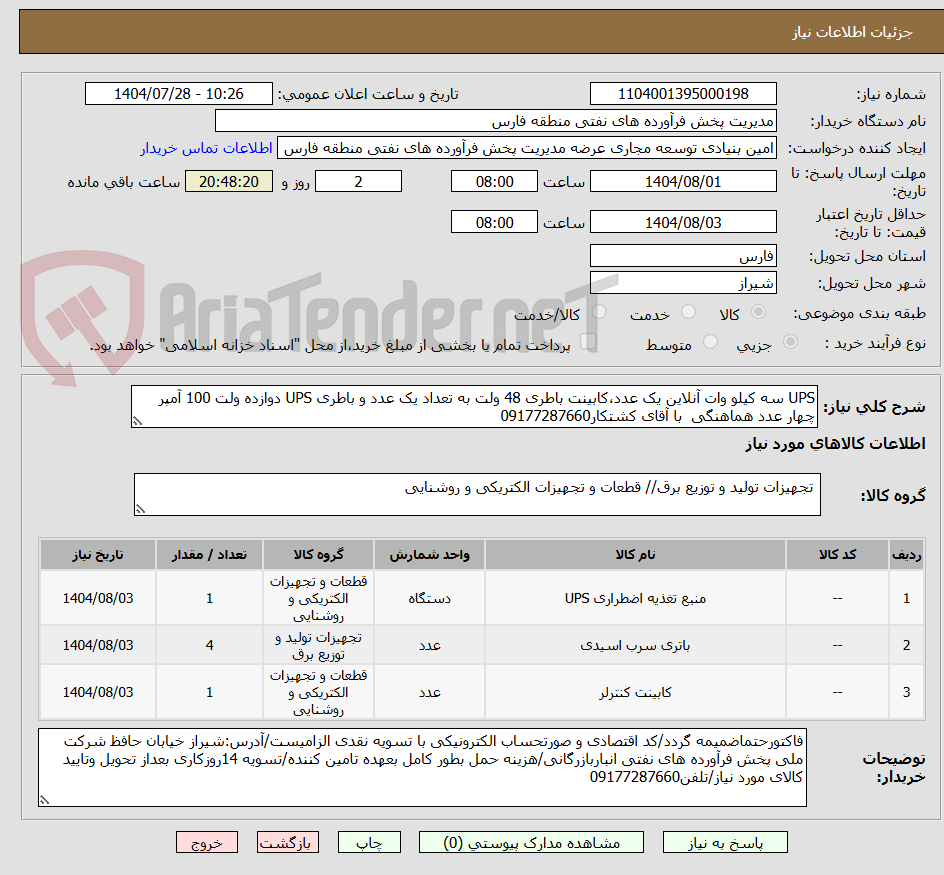The height and width of the screenshot is (875, 944).
Task: Click the شیراز city field
Action: (683, 283)
